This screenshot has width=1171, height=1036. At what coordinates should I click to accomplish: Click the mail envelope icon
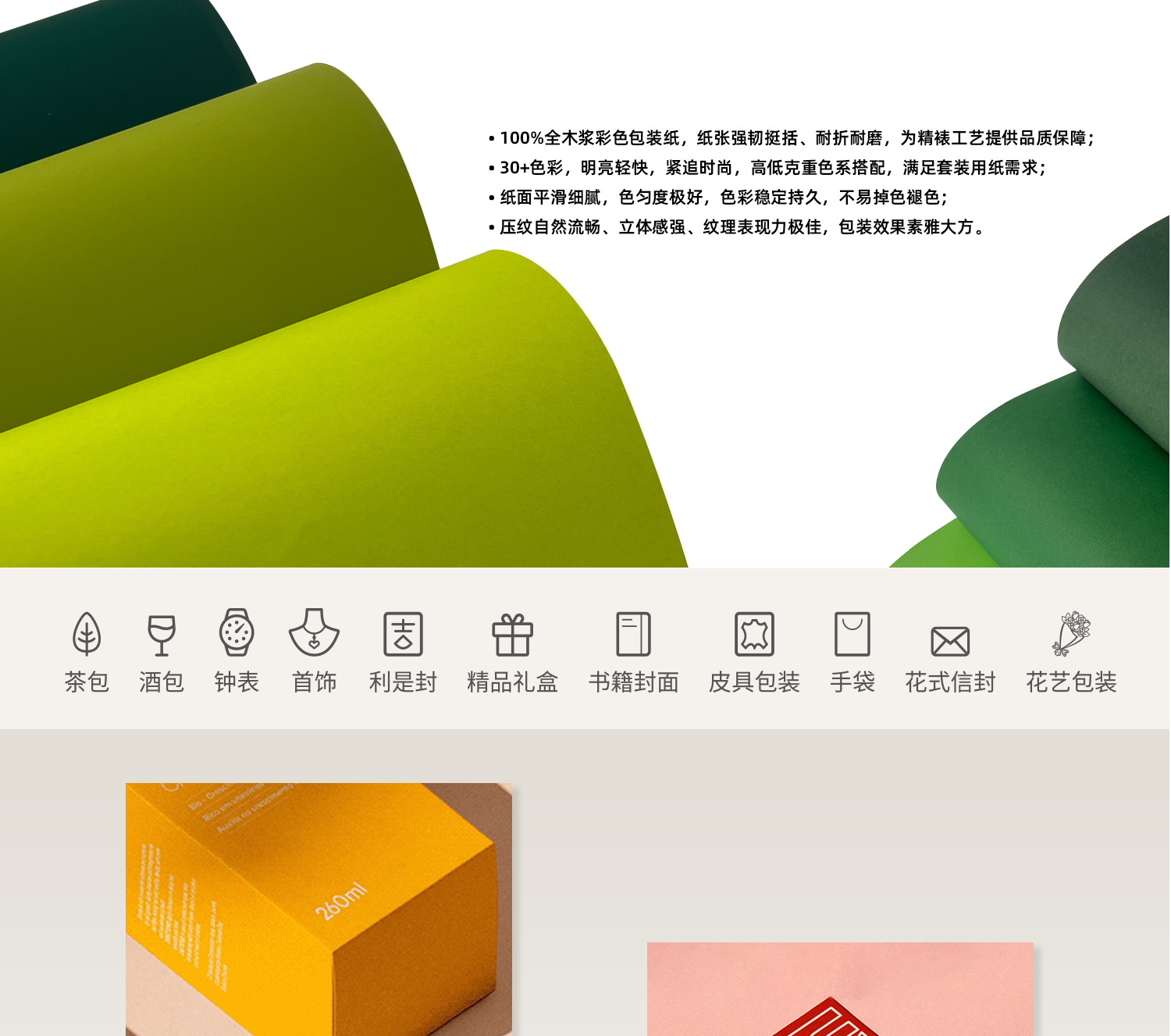pyautogui.click(x=950, y=642)
